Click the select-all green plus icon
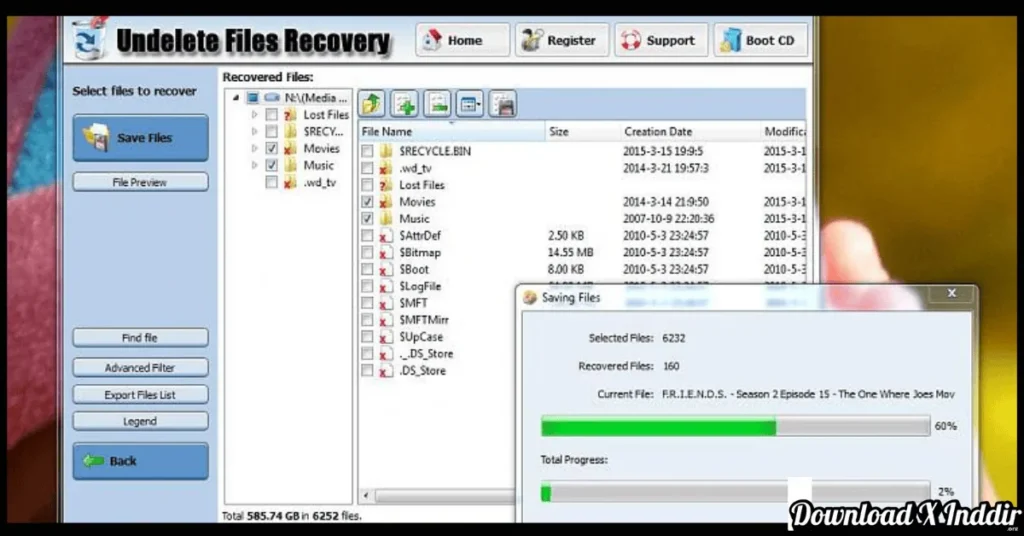The height and width of the screenshot is (536, 1024). pos(405,104)
